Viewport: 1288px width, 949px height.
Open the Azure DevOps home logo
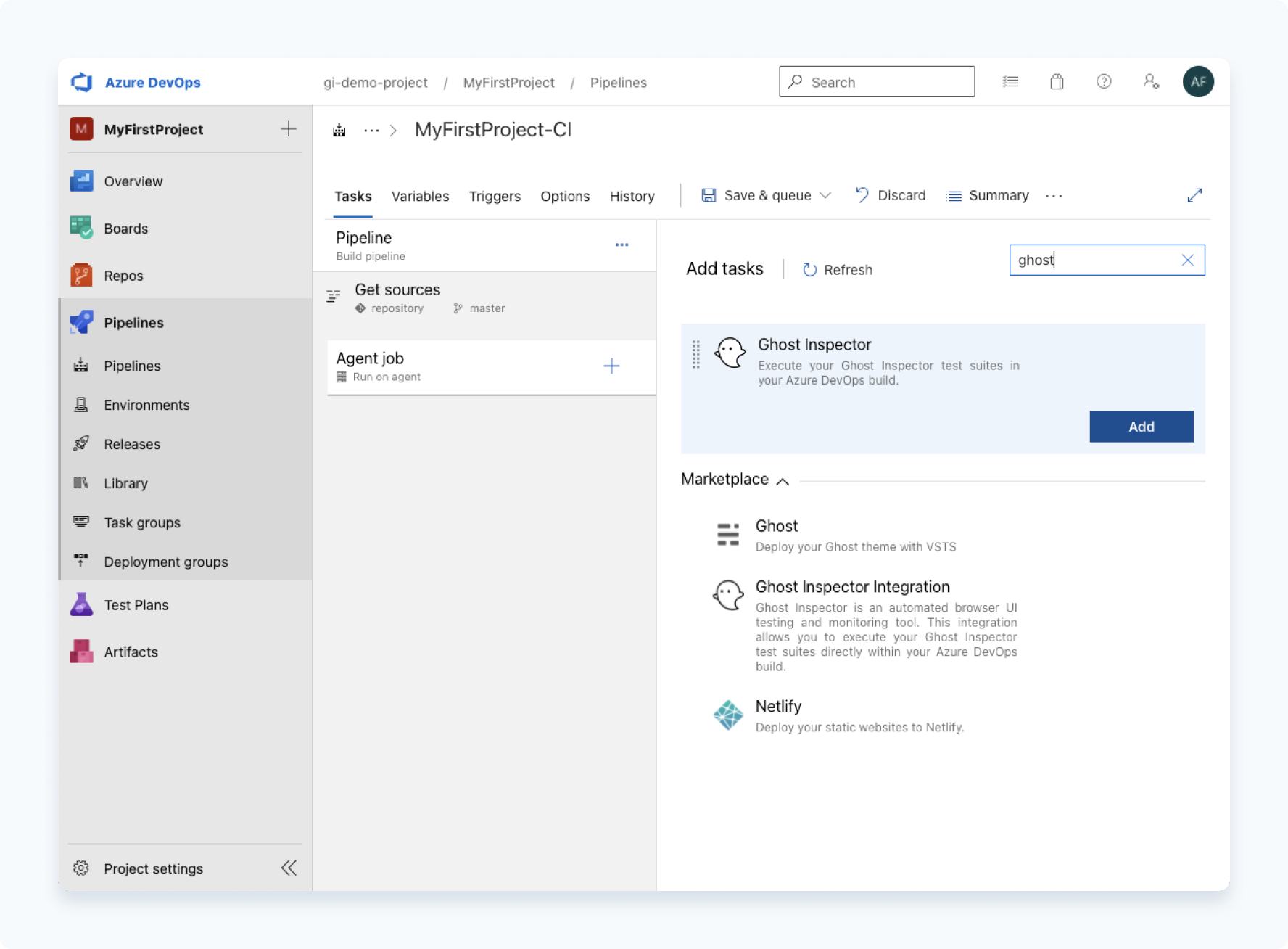81,82
